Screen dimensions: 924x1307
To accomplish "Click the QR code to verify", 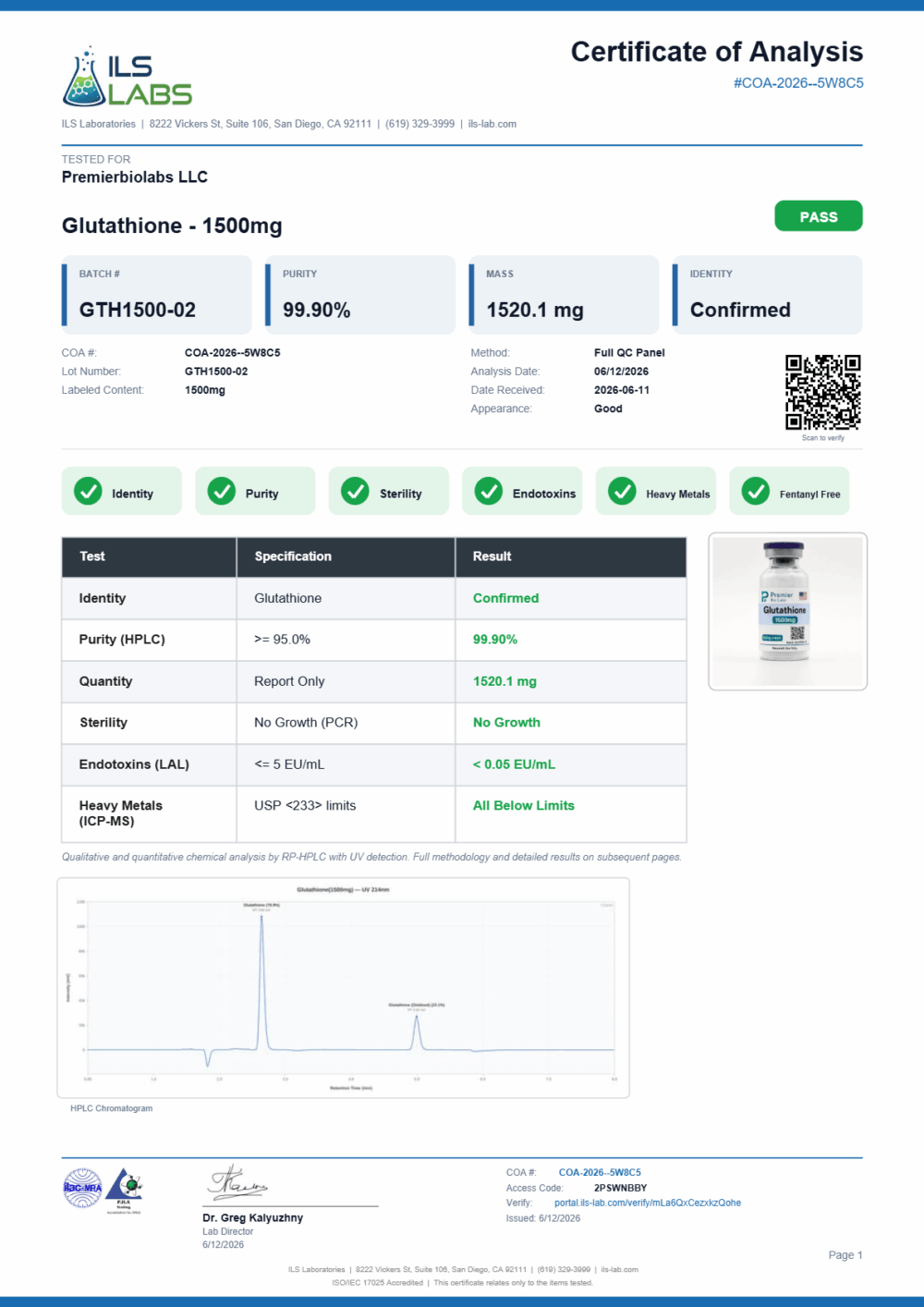I will point(823,393).
